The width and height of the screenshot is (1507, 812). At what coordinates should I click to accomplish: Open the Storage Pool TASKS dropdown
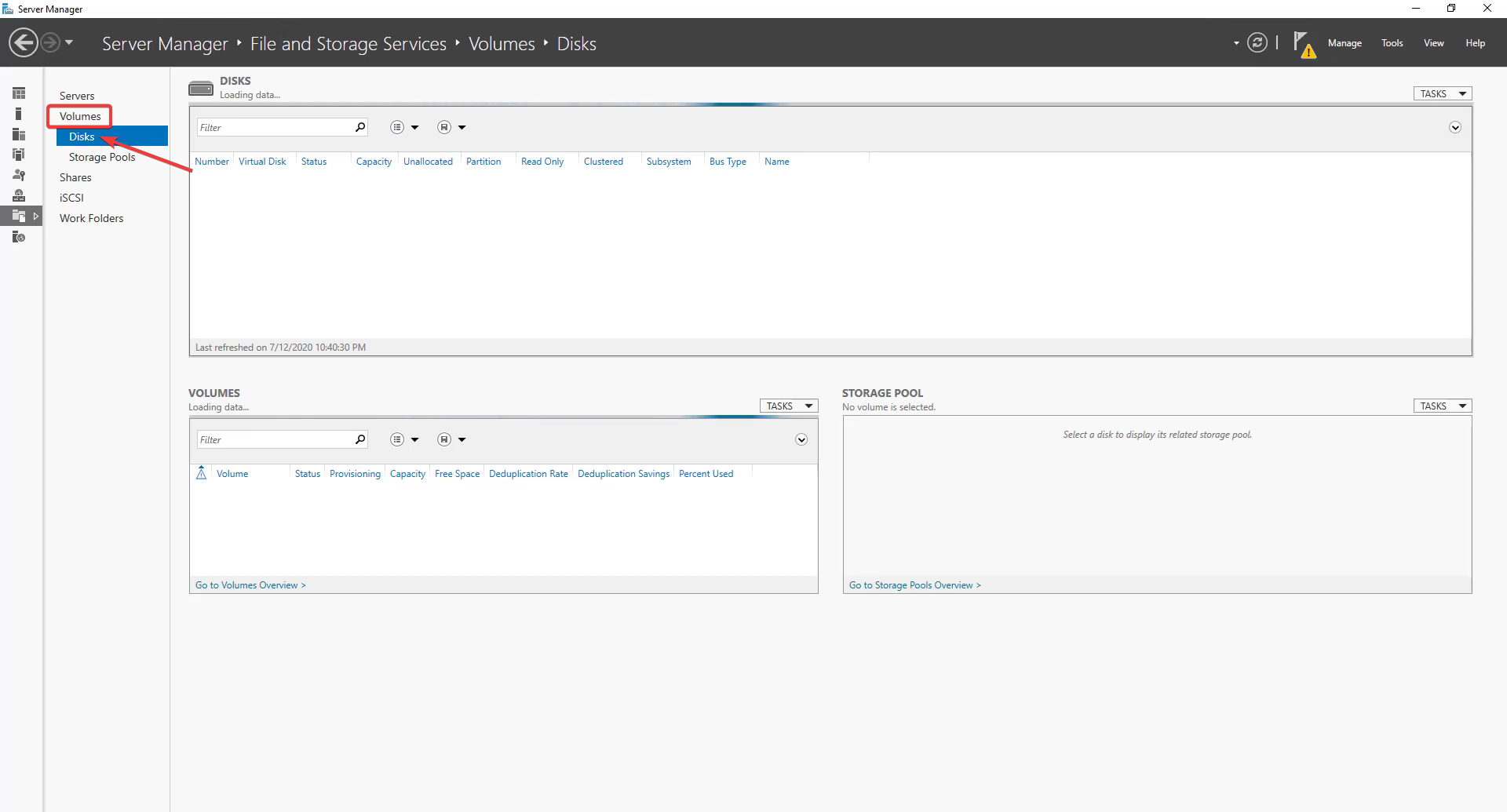[x=1443, y=406]
